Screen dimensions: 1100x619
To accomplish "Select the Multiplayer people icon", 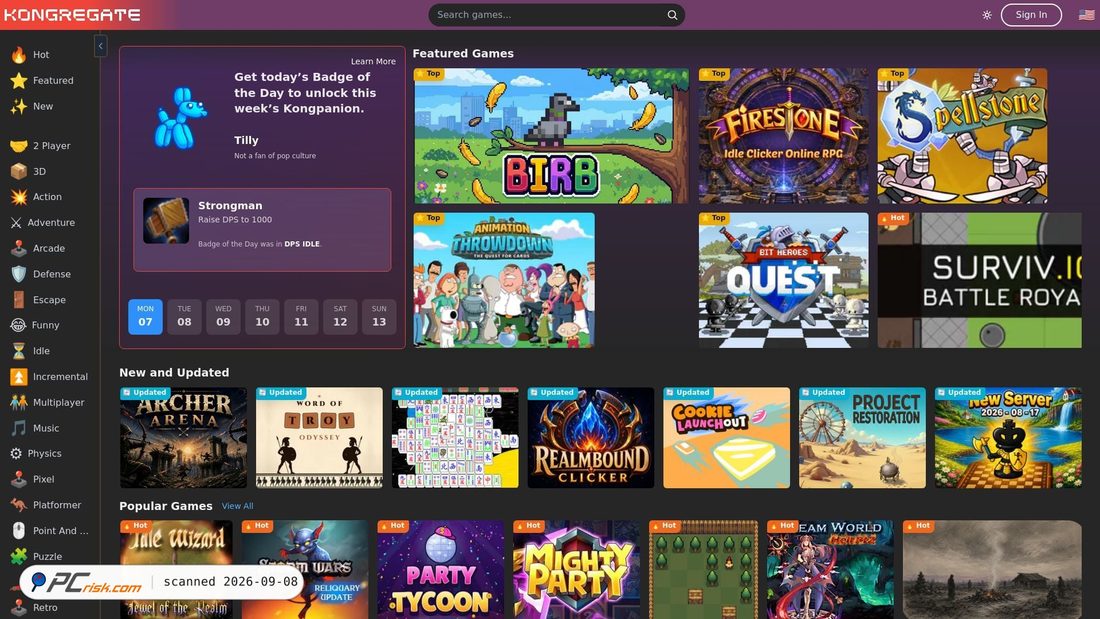I will [19, 402].
